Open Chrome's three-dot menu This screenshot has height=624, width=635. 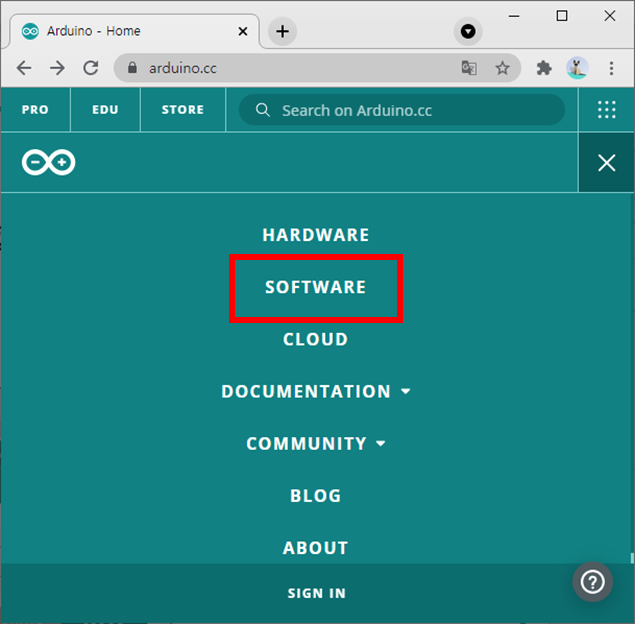[x=612, y=68]
